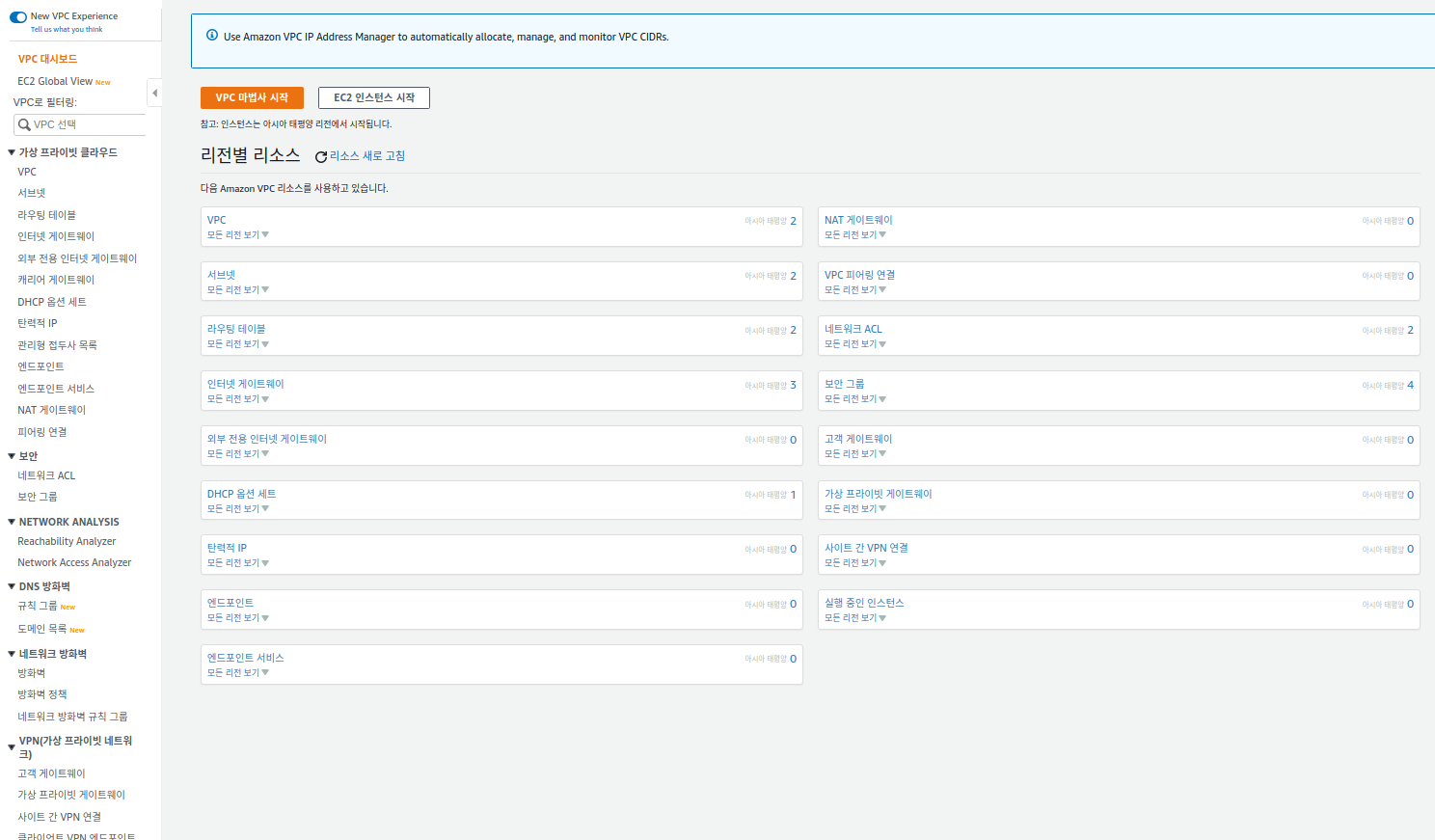Collapse the 네트워크 방화벽 section

click(x=12, y=654)
